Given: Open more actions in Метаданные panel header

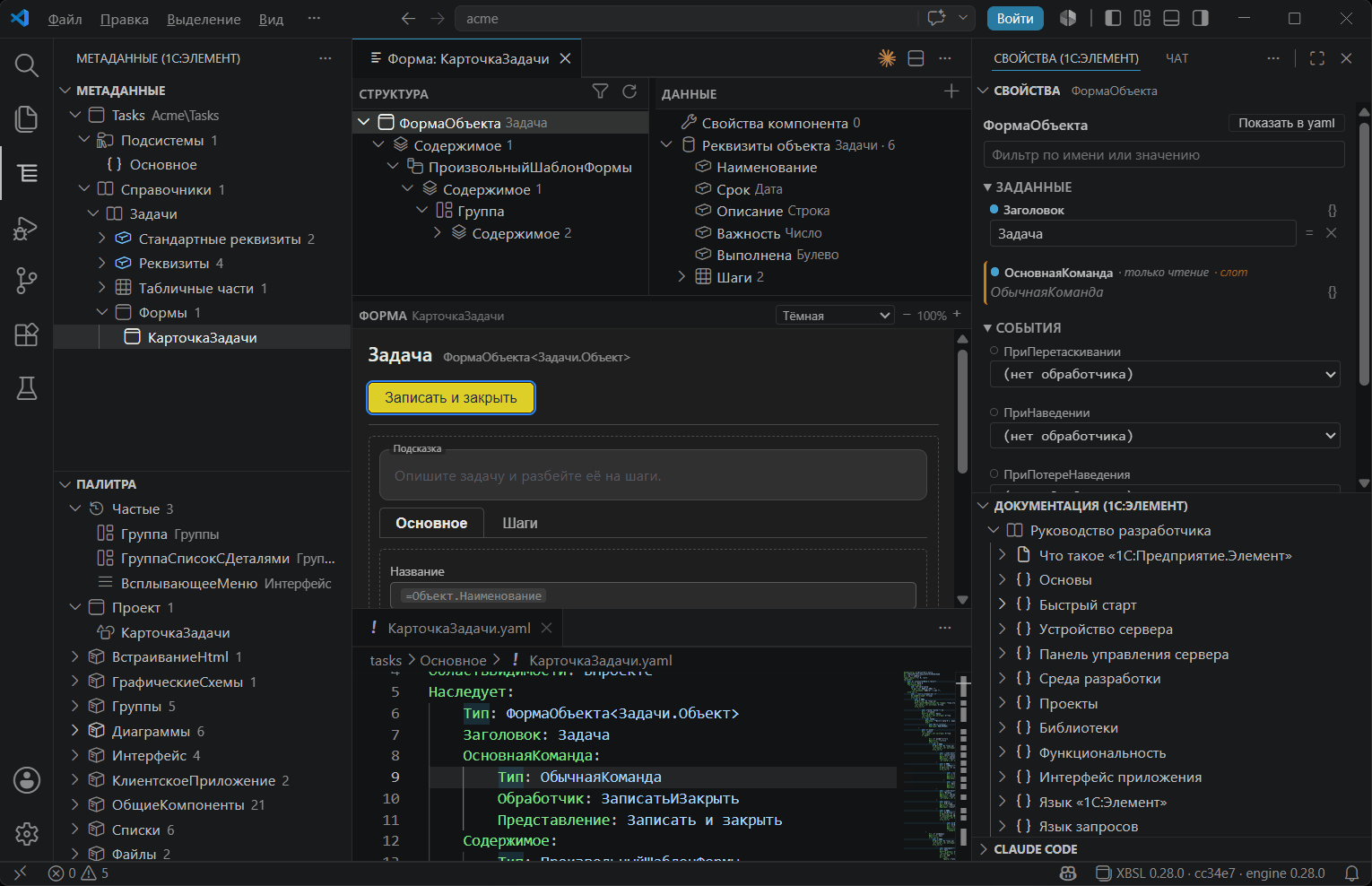Looking at the screenshot, I should pyautogui.click(x=325, y=58).
